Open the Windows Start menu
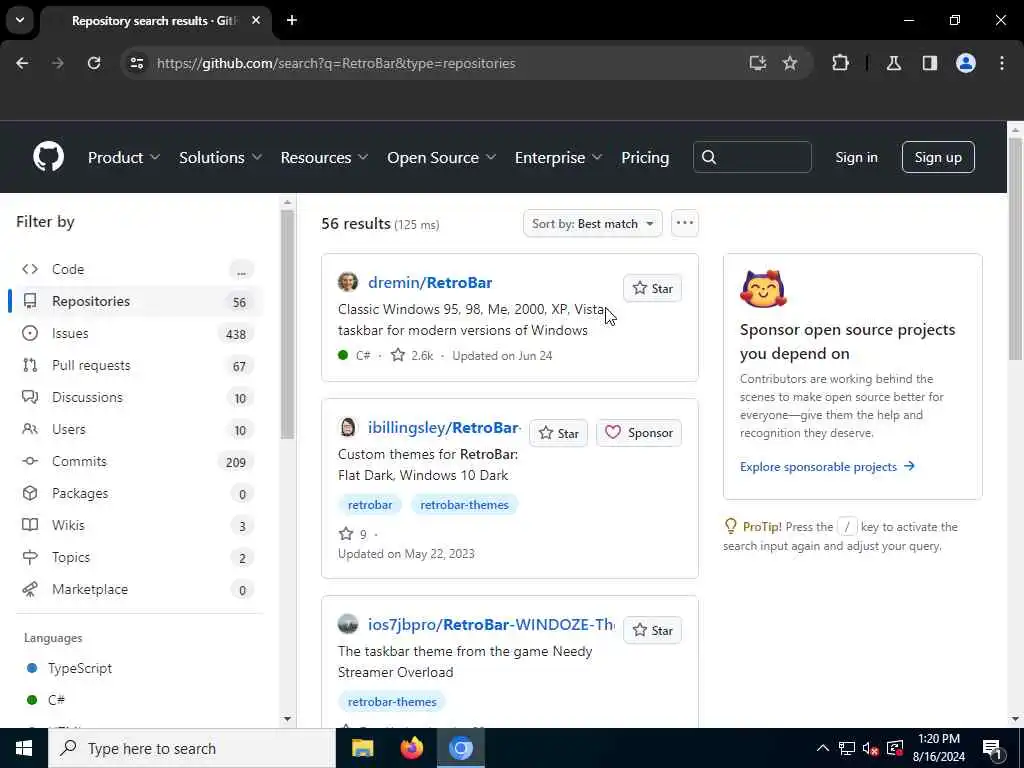 click(x=24, y=748)
